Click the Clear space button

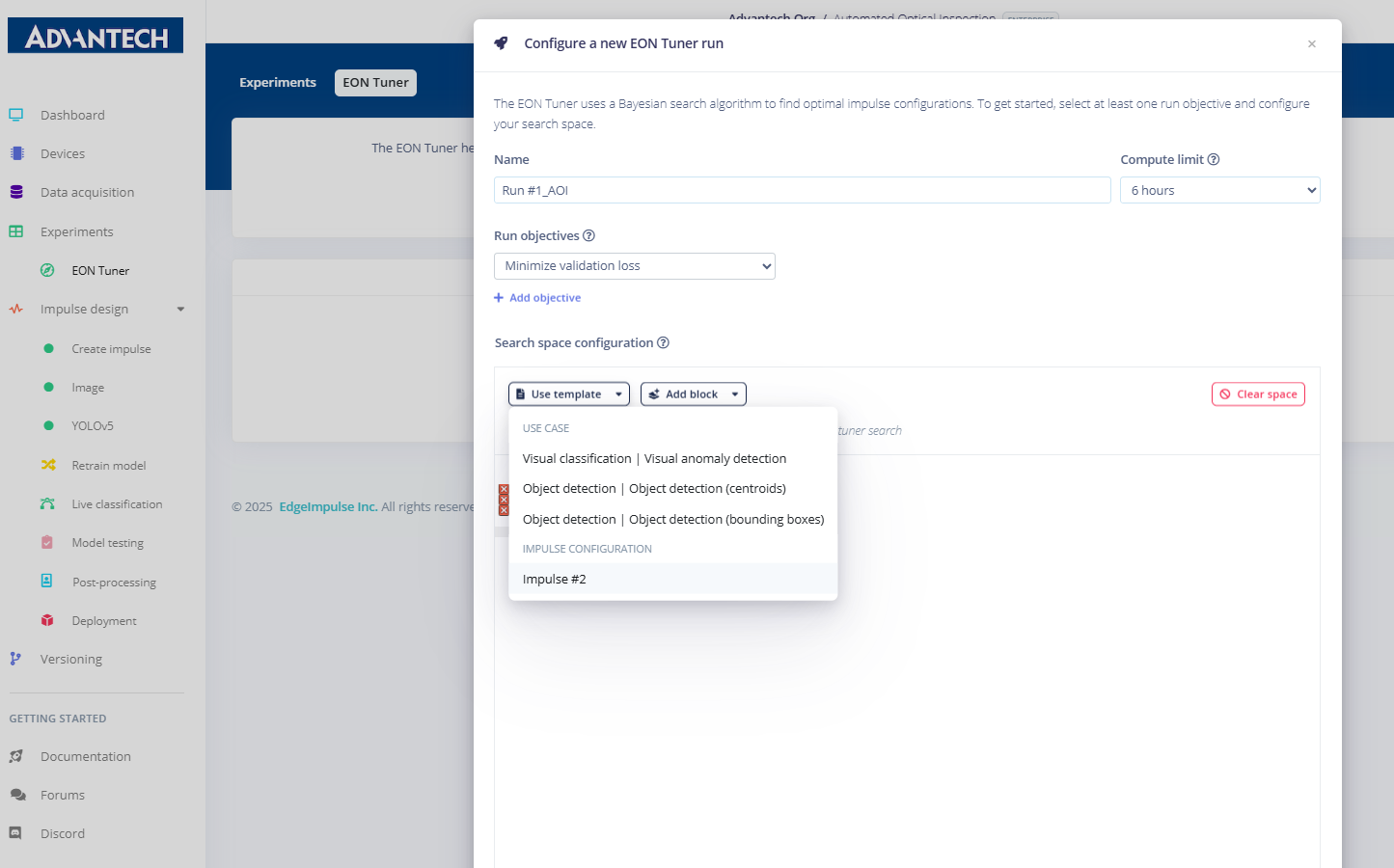click(x=1258, y=394)
